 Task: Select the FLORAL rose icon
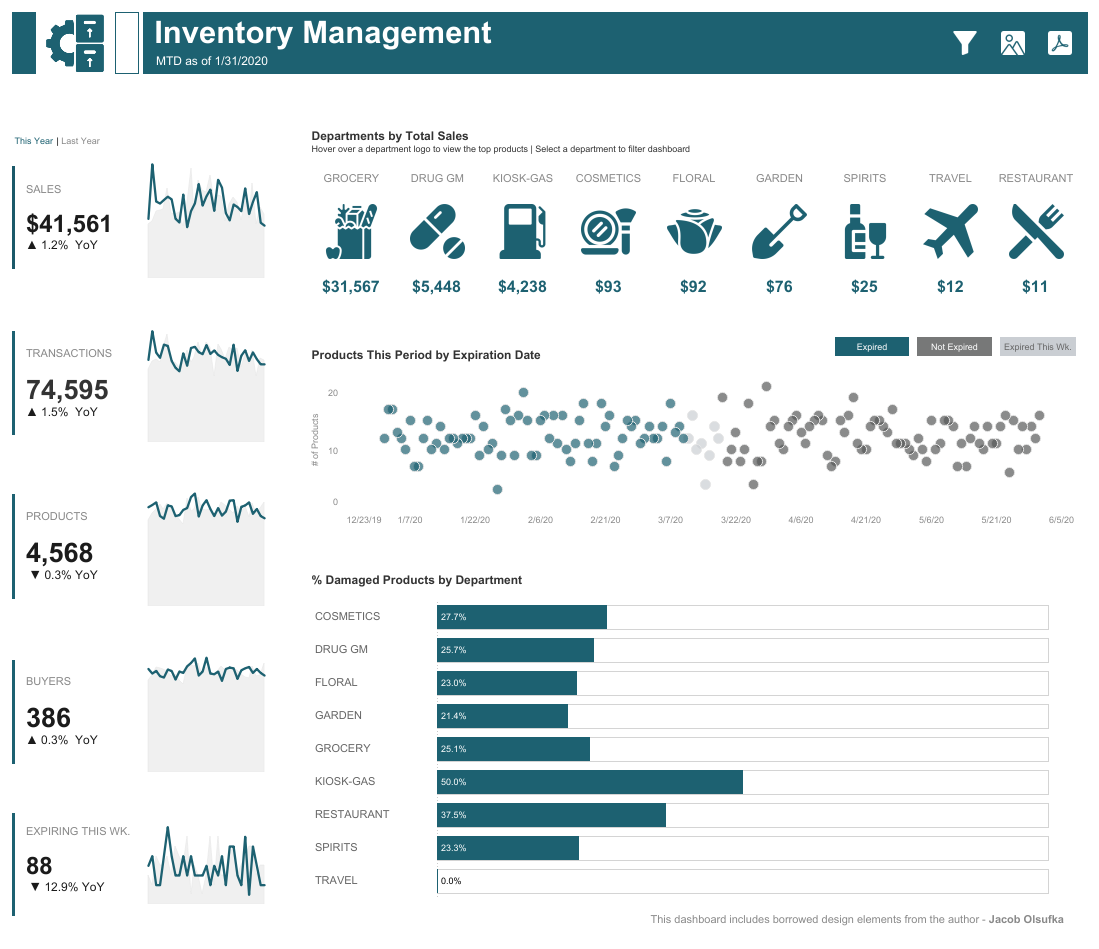[693, 231]
